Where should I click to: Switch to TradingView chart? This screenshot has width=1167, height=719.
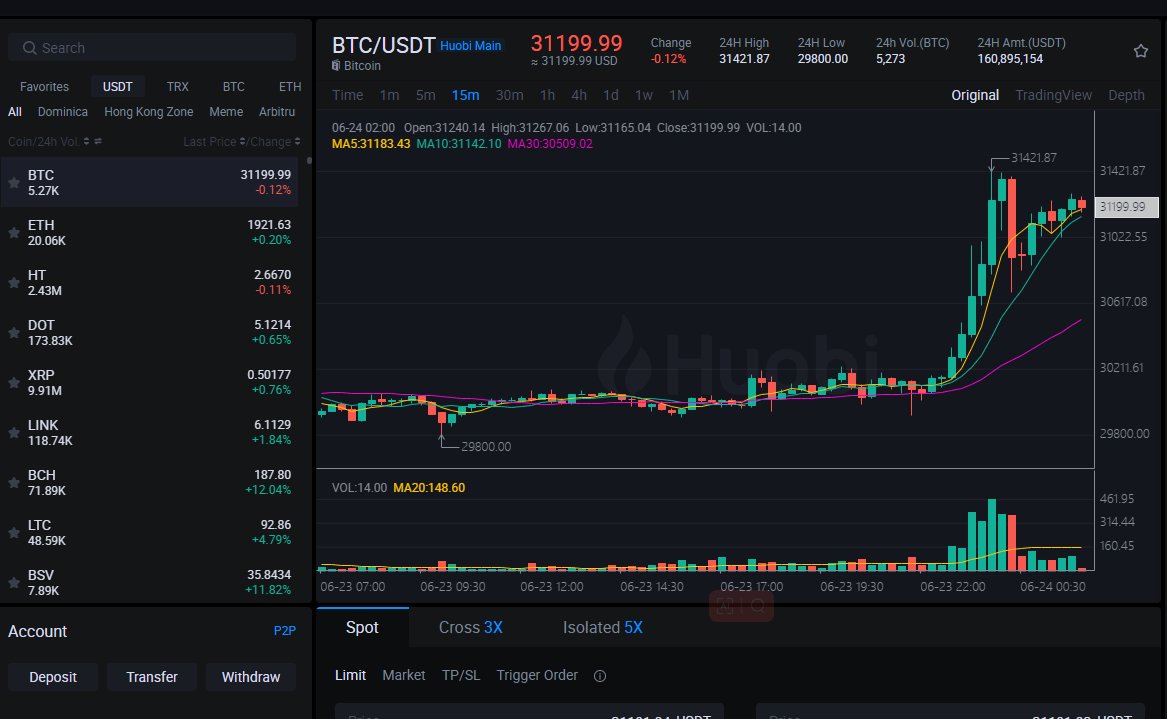click(x=1053, y=95)
